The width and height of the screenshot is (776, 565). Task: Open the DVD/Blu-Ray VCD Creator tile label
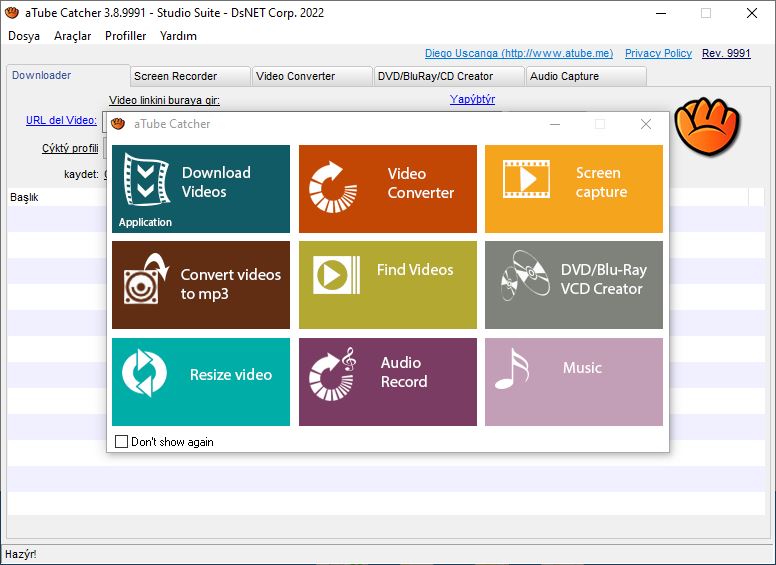point(604,279)
